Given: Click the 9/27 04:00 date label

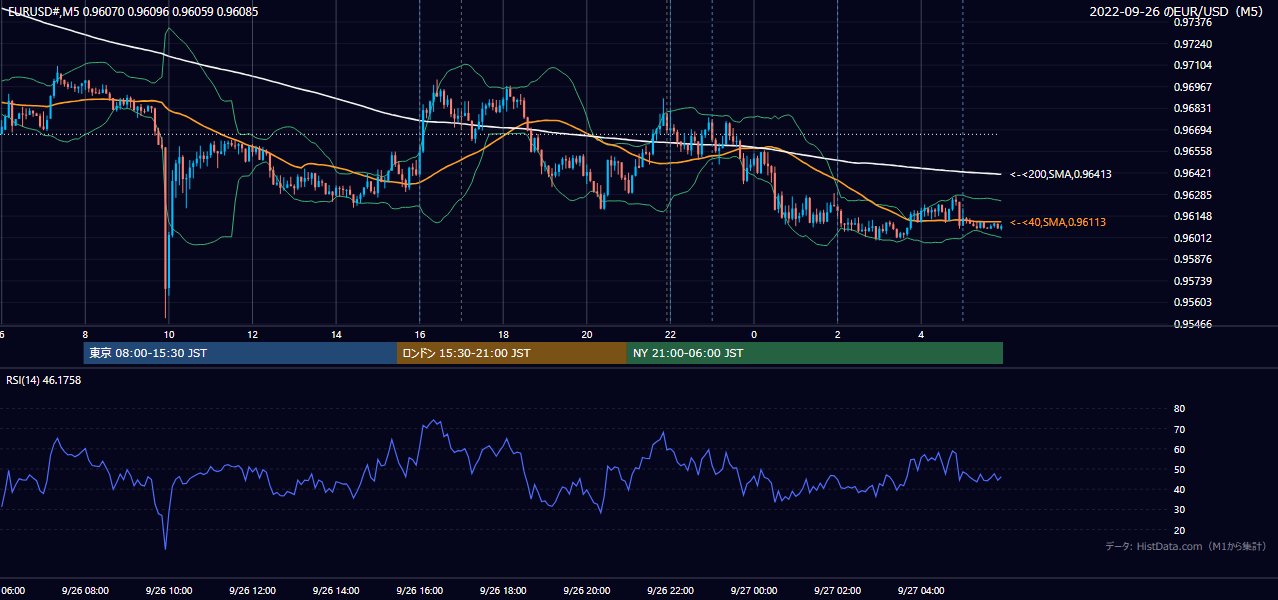Looking at the screenshot, I should coord(921,591).
